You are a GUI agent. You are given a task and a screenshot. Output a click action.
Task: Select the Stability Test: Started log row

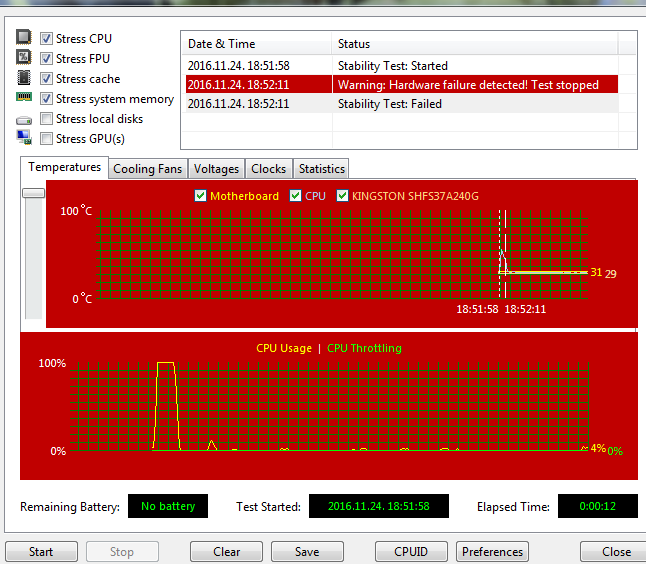click(400, 66)
